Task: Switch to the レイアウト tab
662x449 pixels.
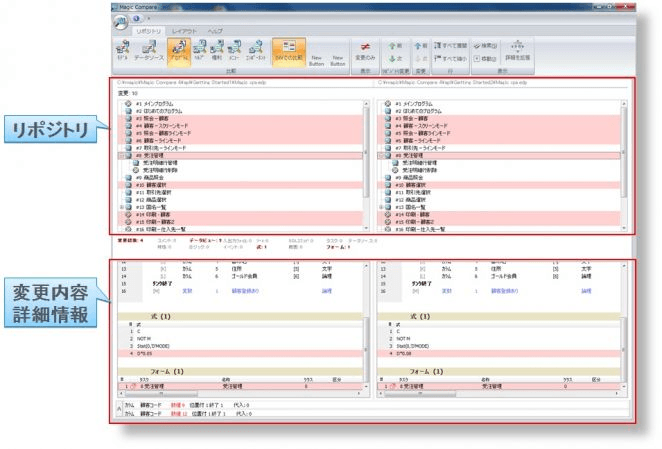Action: click(x=182, y=31)
